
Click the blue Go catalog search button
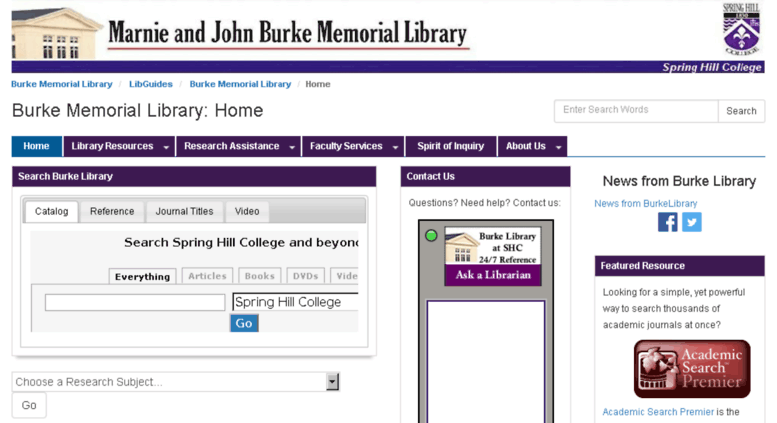(244, 323)
